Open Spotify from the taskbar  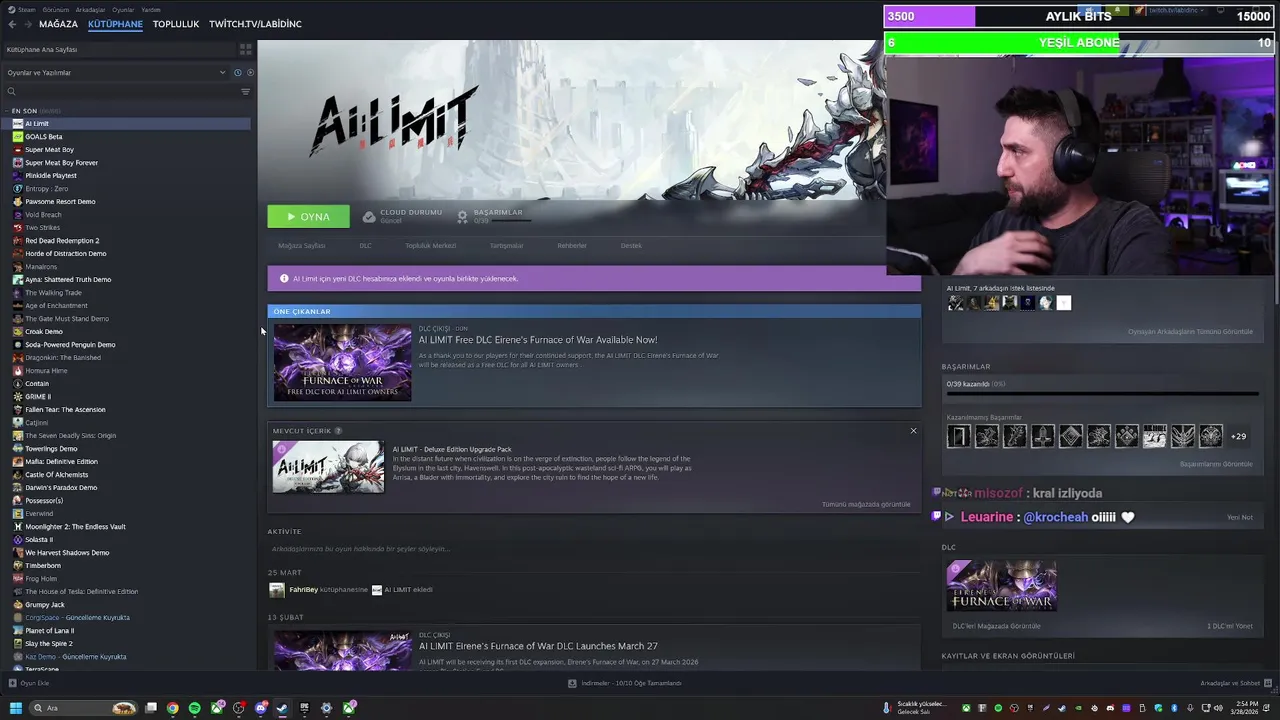195,708
